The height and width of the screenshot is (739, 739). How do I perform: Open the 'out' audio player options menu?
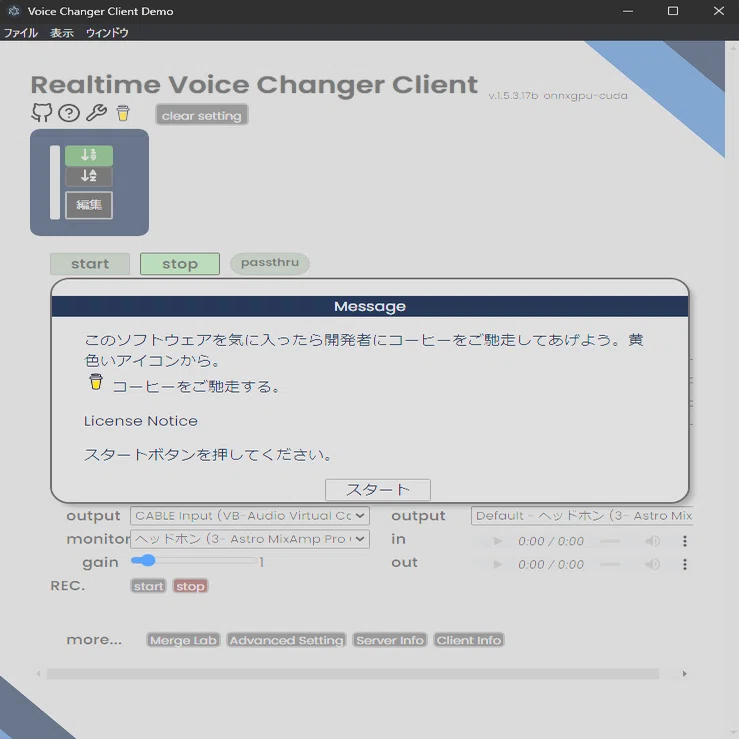tap(684, 564)
